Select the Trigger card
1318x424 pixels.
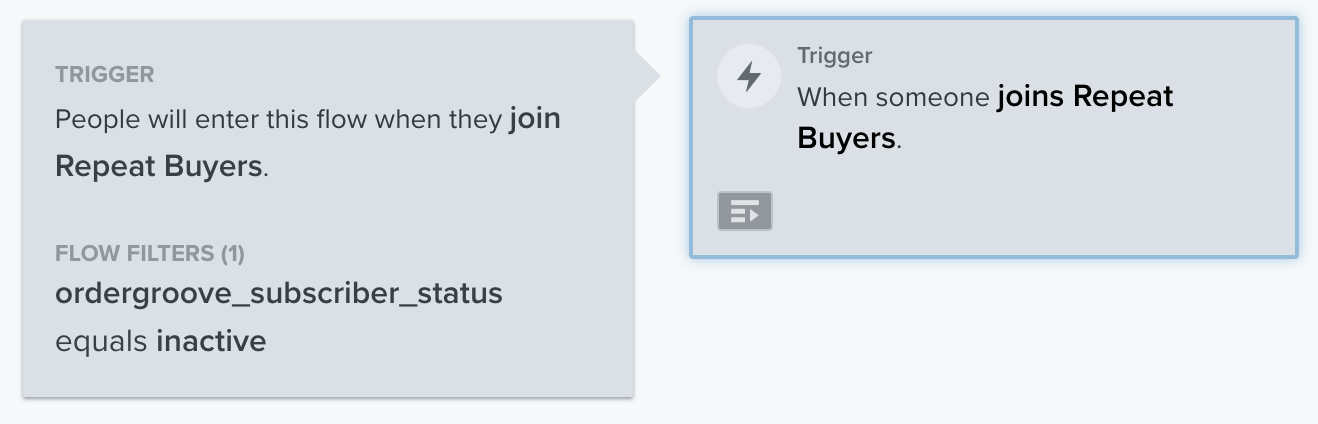(x=994, y=137)
